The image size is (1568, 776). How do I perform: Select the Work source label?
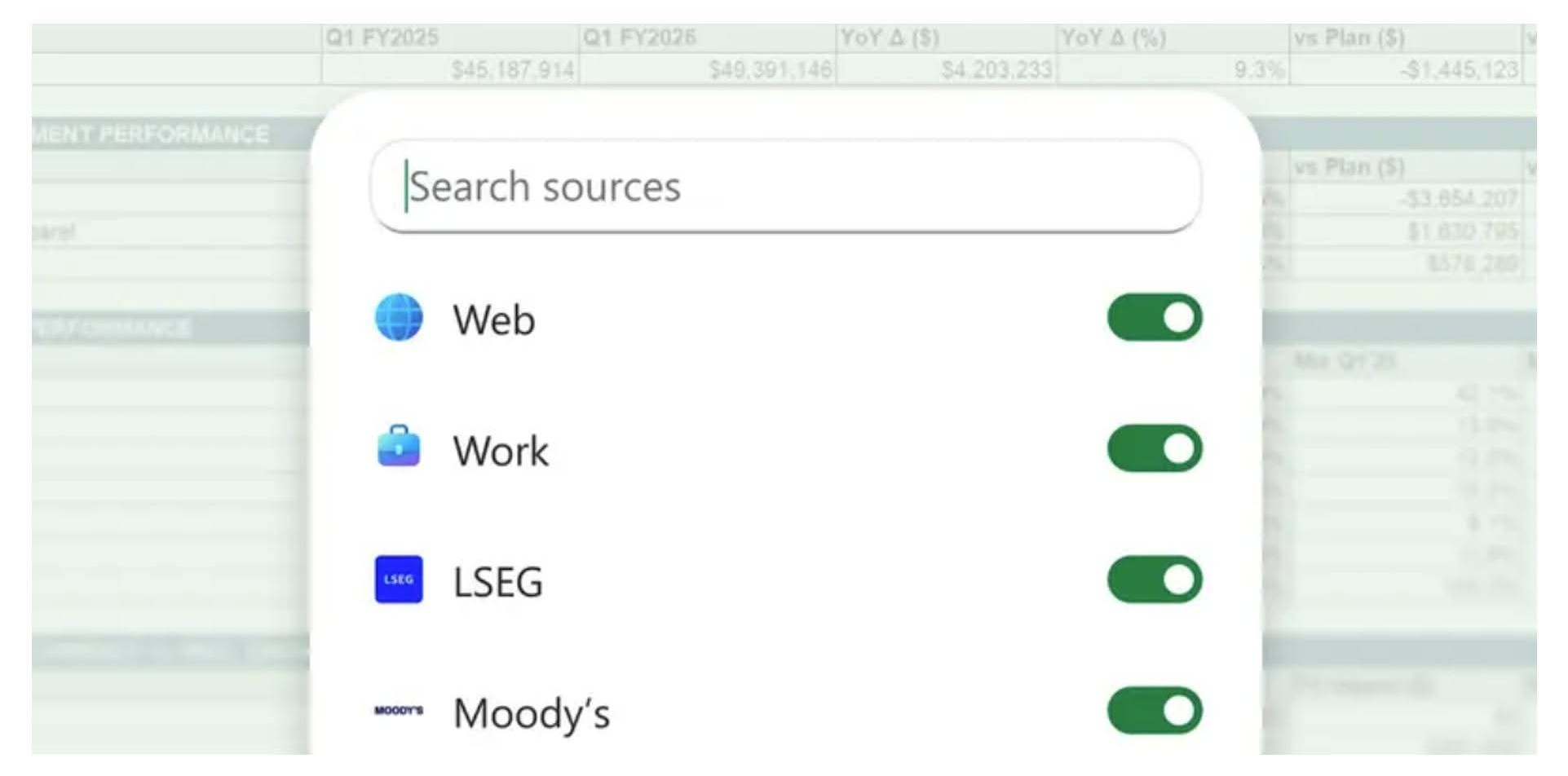[501, 451]
